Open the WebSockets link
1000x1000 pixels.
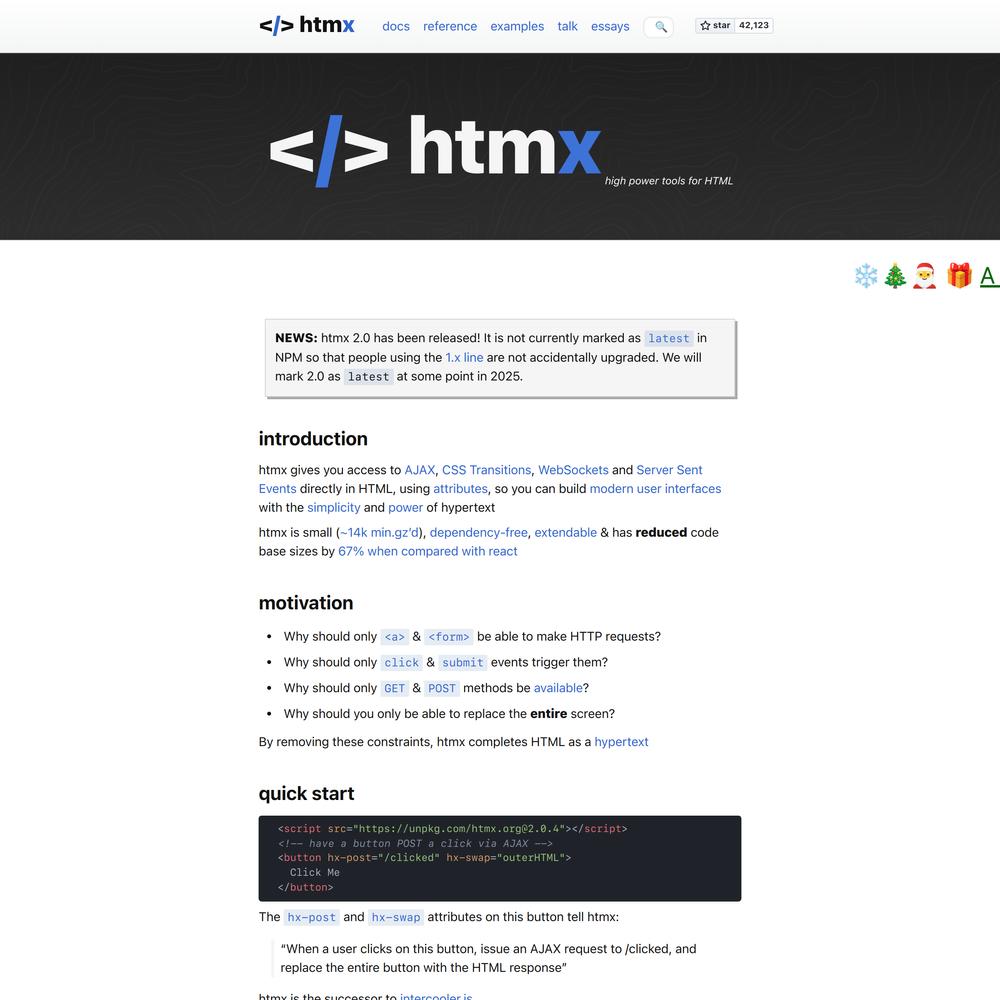point(573,470)
